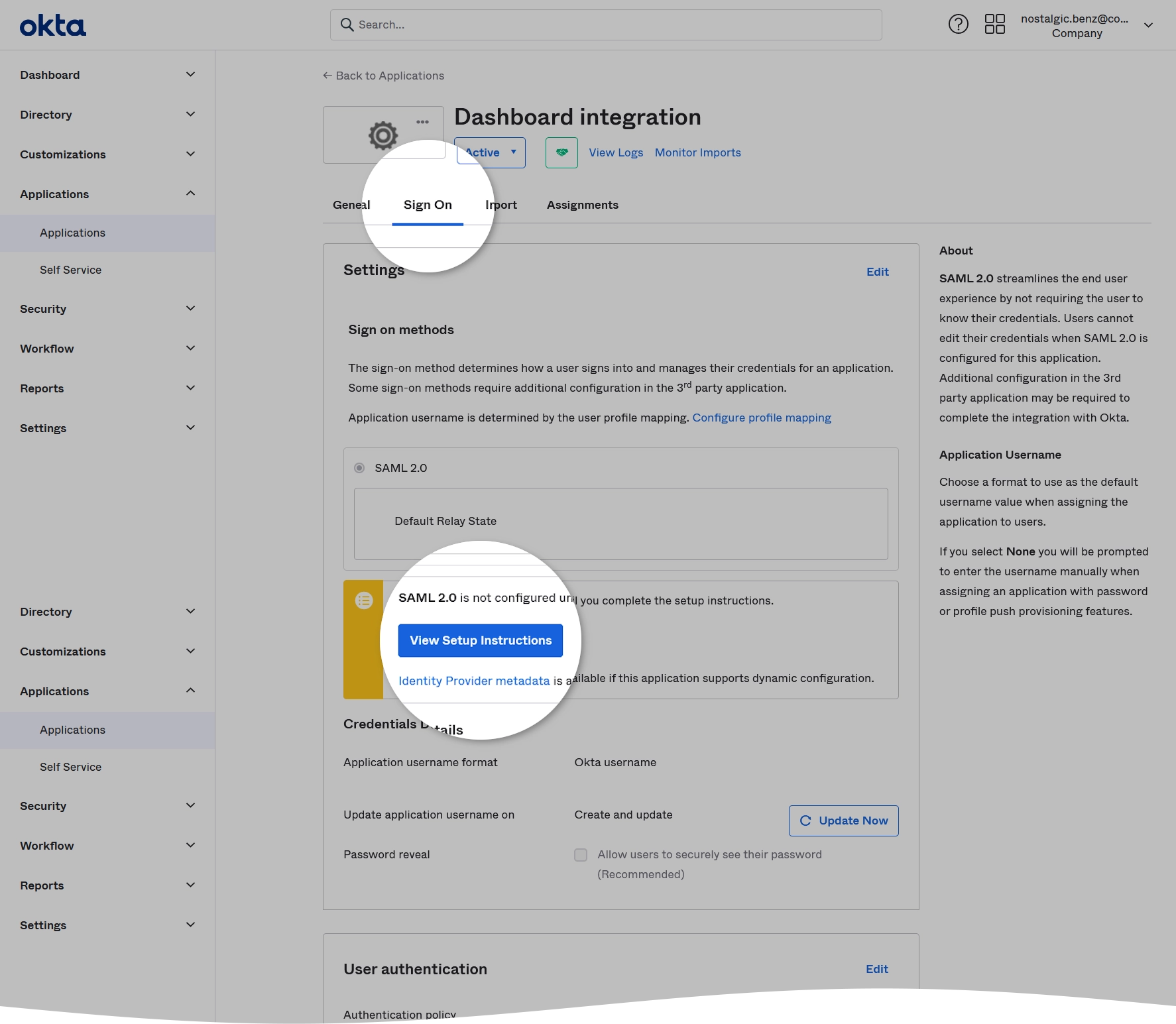Click the application gear logo icon
1176x1024 pixels.
pyautogui.click(x=383, y=135)
